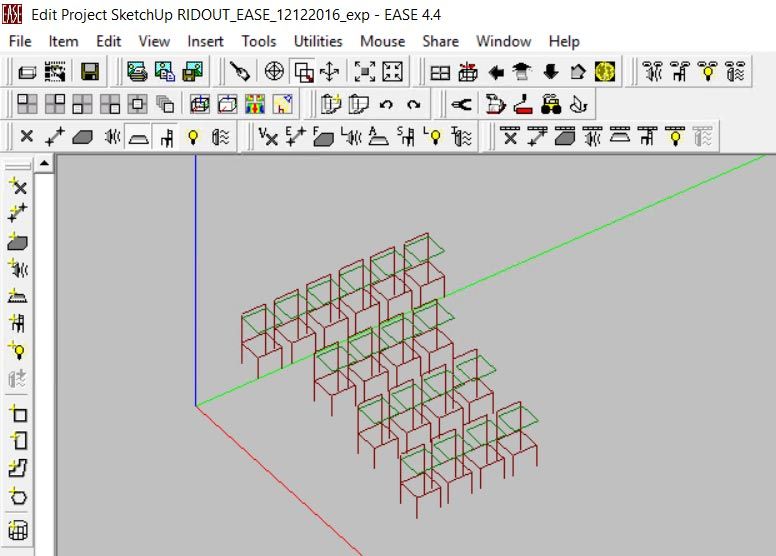Image resolution: width=776 pixels, height=556 pixels.
Task: Click insert light bulb in left sidebar
Action: 18,351
